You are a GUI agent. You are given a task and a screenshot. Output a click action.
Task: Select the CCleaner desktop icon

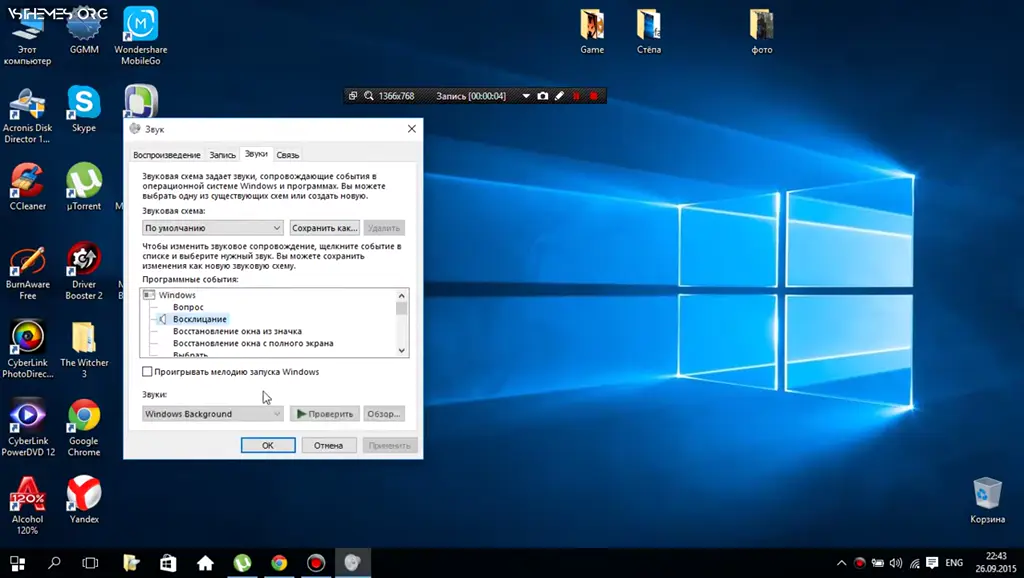27,188
